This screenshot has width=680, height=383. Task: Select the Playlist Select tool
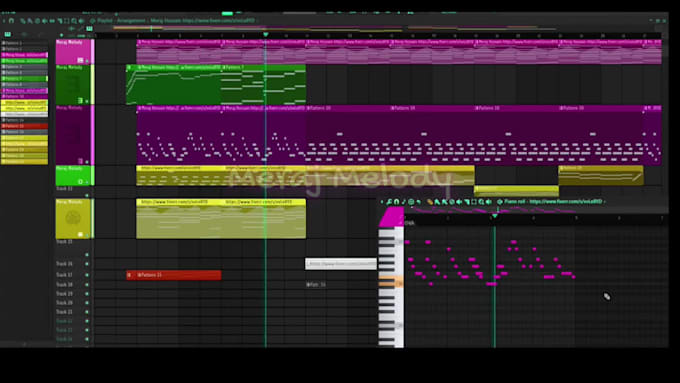[x=66, y=21]
